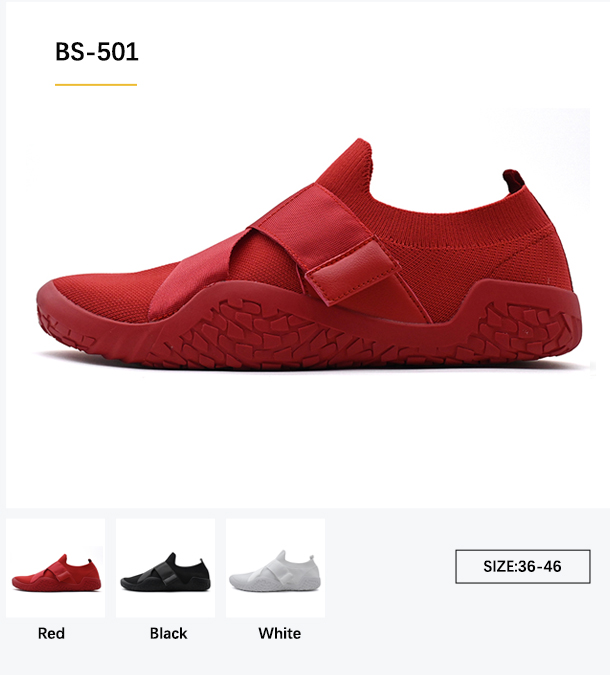Click the BS-501 product title
The width and height of the screenshot is (610, 675).
[x=97, y=52]
